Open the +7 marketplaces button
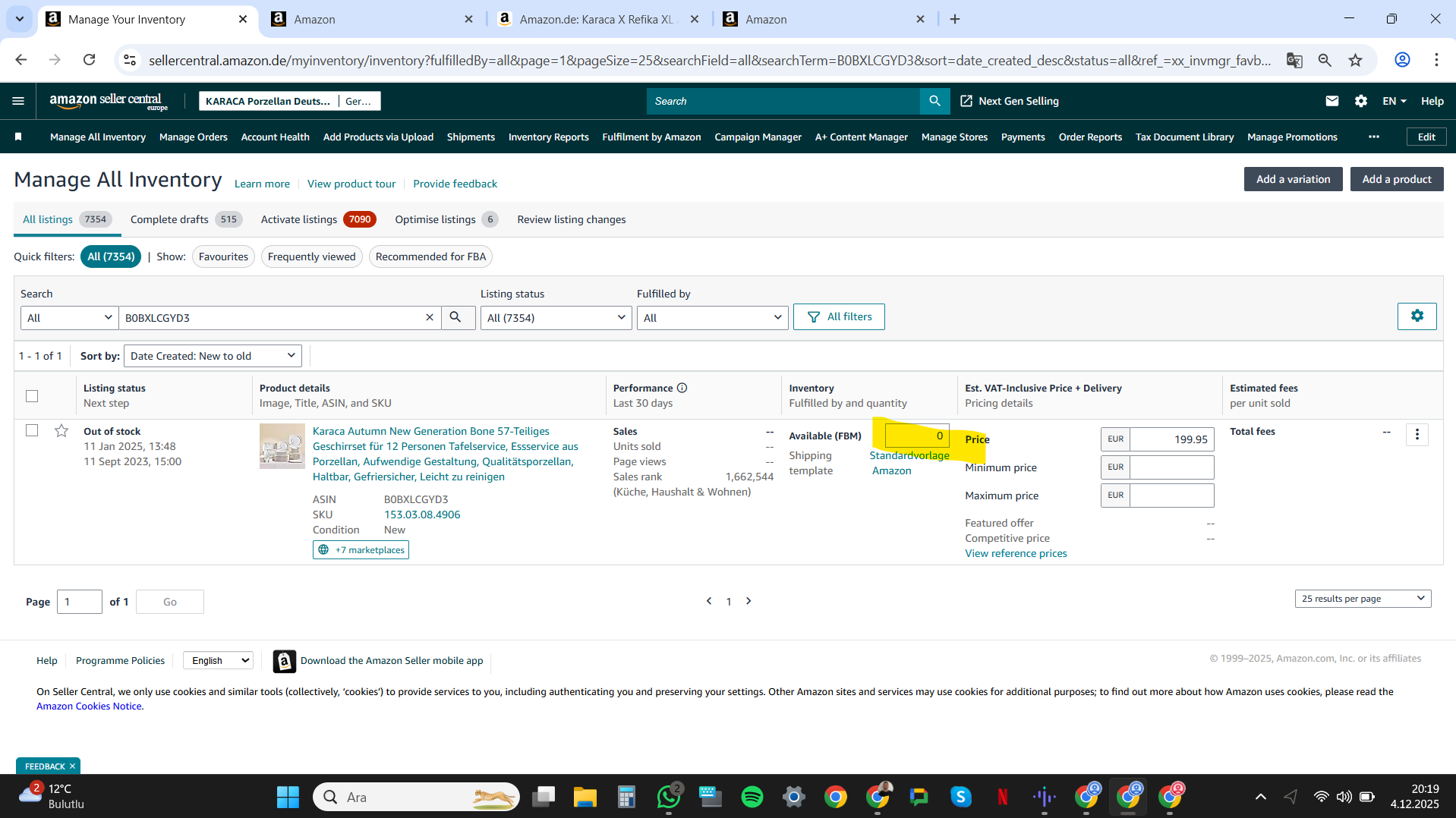 click(361, 550)
